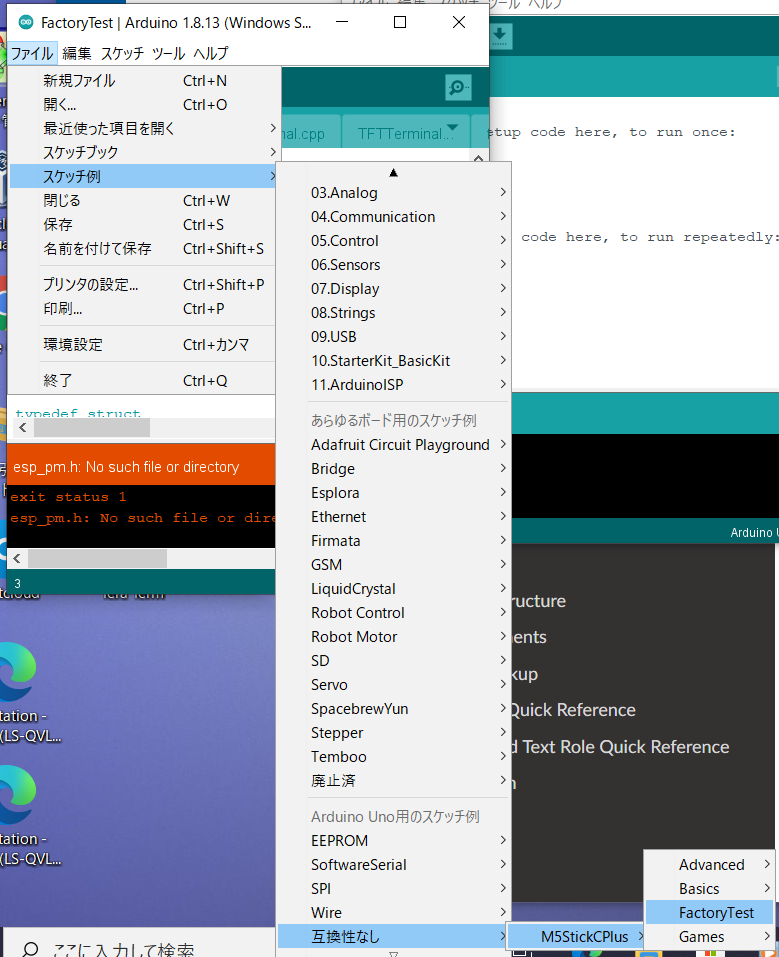
Task: Open the Serial Monitor magnifier icon
Action: (x=458, y=88)
